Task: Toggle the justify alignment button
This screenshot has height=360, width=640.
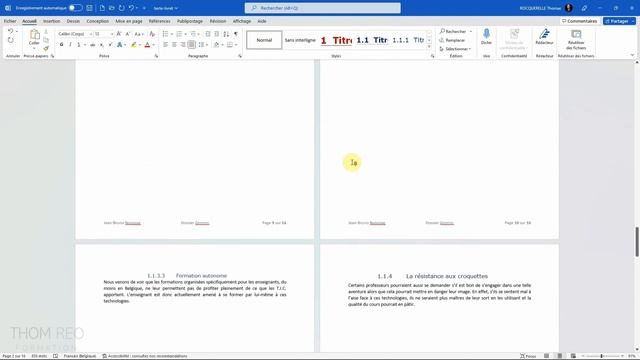Action: click(191, 44)
